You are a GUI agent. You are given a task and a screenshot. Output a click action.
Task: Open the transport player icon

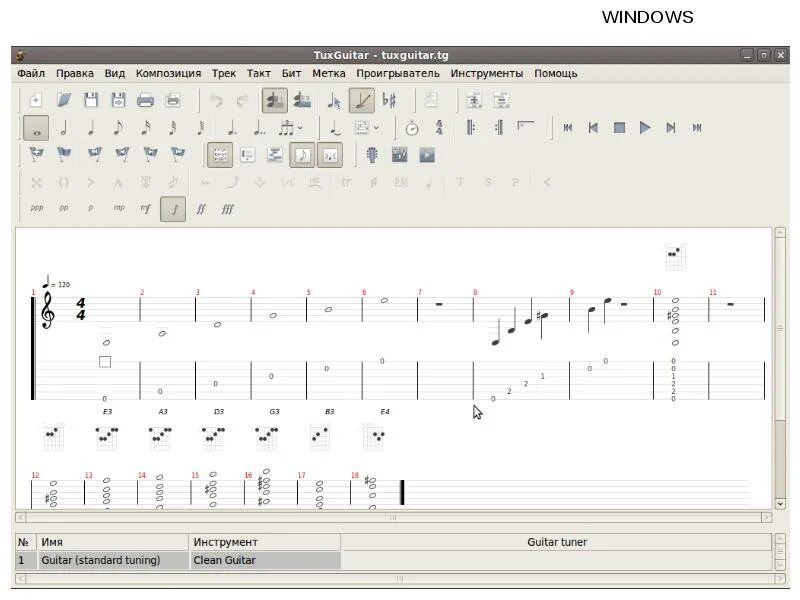[427, 155]
